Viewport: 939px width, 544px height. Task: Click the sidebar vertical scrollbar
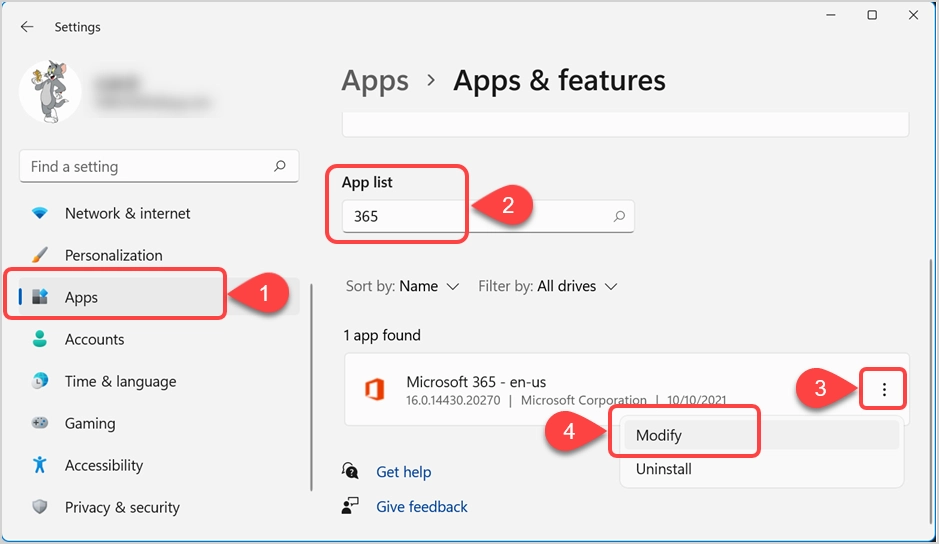click(x=311, y=387)
